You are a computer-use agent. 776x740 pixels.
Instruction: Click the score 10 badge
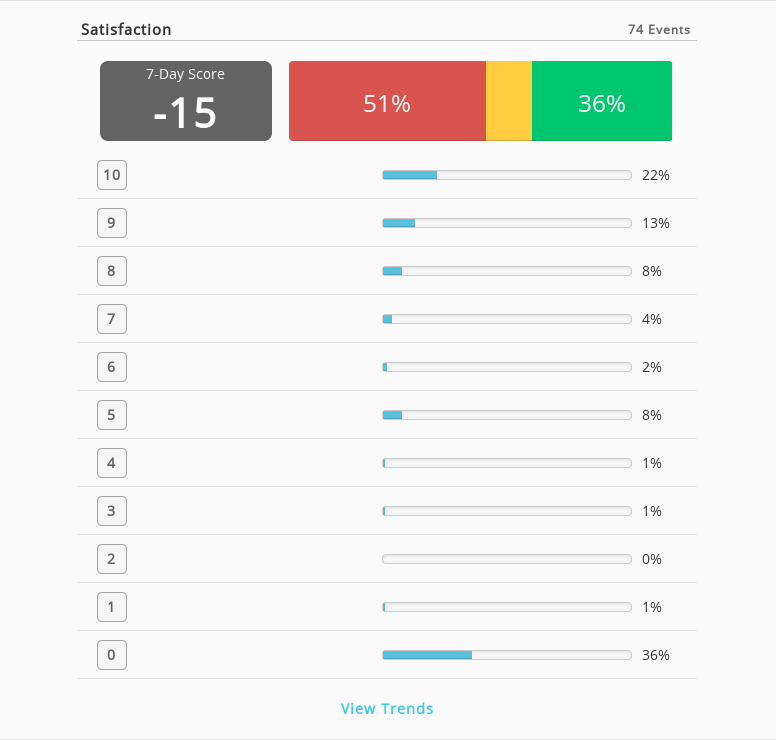click(x=112, y=175)
